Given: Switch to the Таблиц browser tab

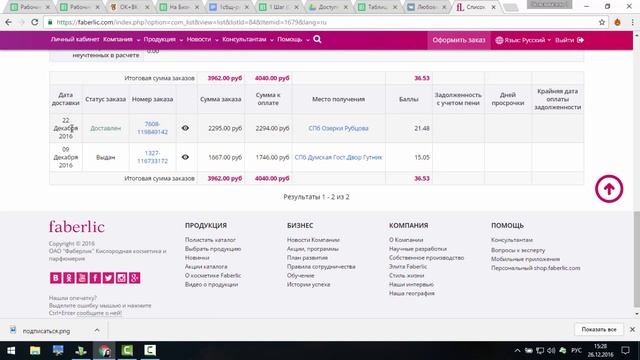Looking at the screenshot, I should coord(376,7).
